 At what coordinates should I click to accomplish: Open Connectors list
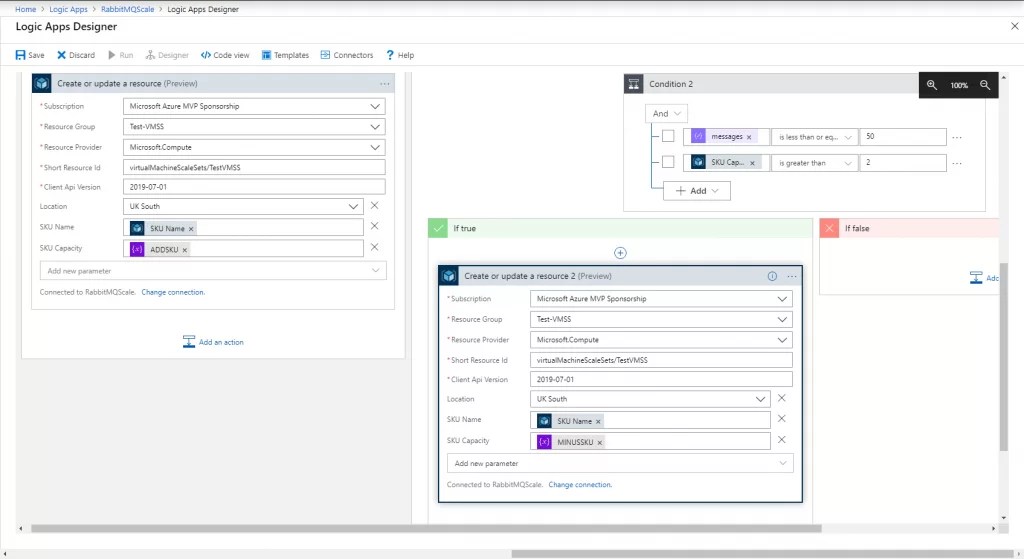tap(347, 55)
